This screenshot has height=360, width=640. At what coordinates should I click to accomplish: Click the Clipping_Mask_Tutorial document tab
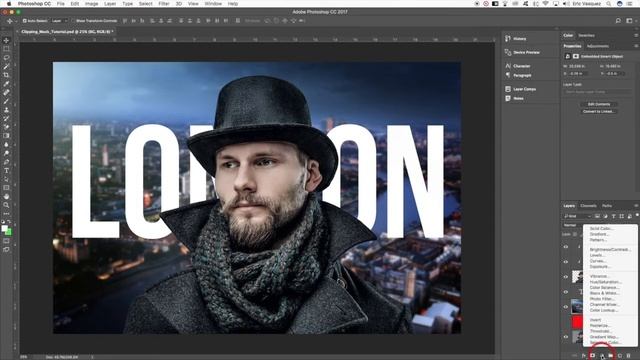(x=67, y=31)
